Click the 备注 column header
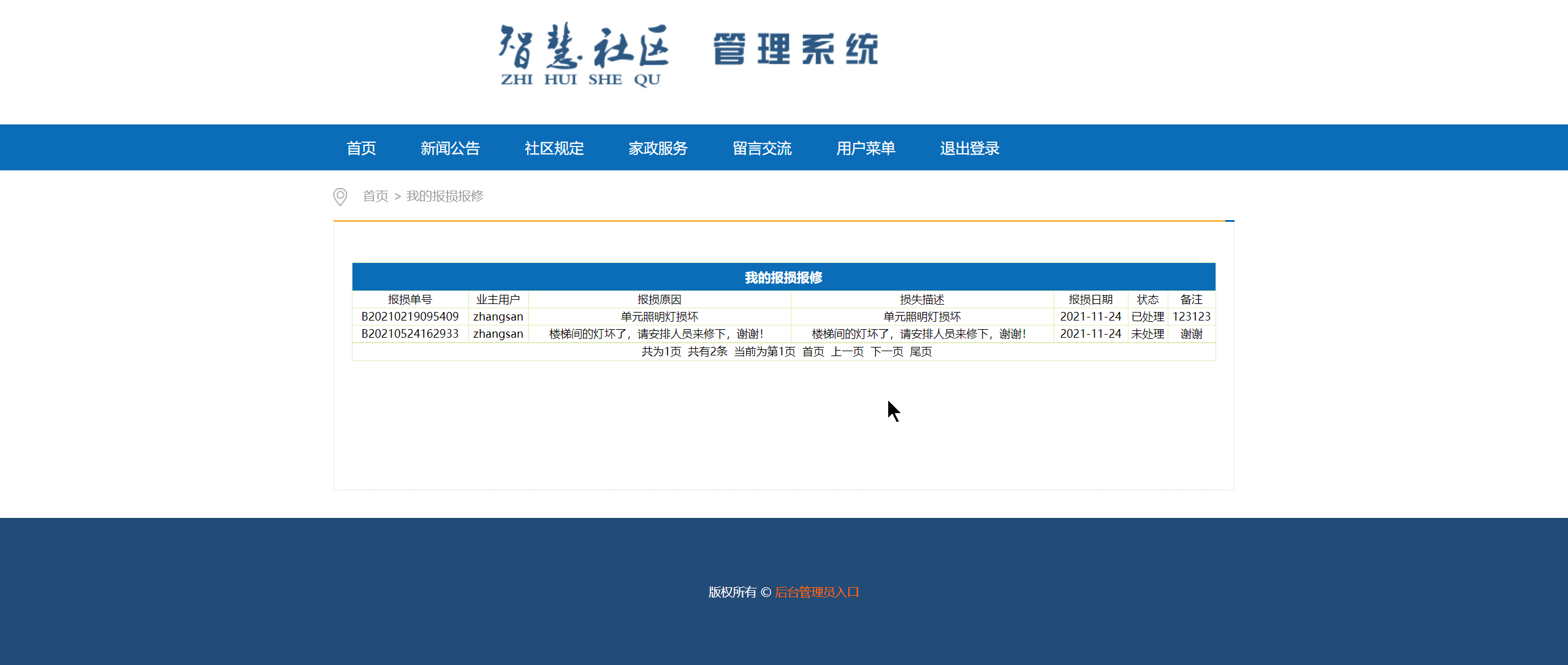Screen dimensions: 1568x665 click(x=1192, y=300)
